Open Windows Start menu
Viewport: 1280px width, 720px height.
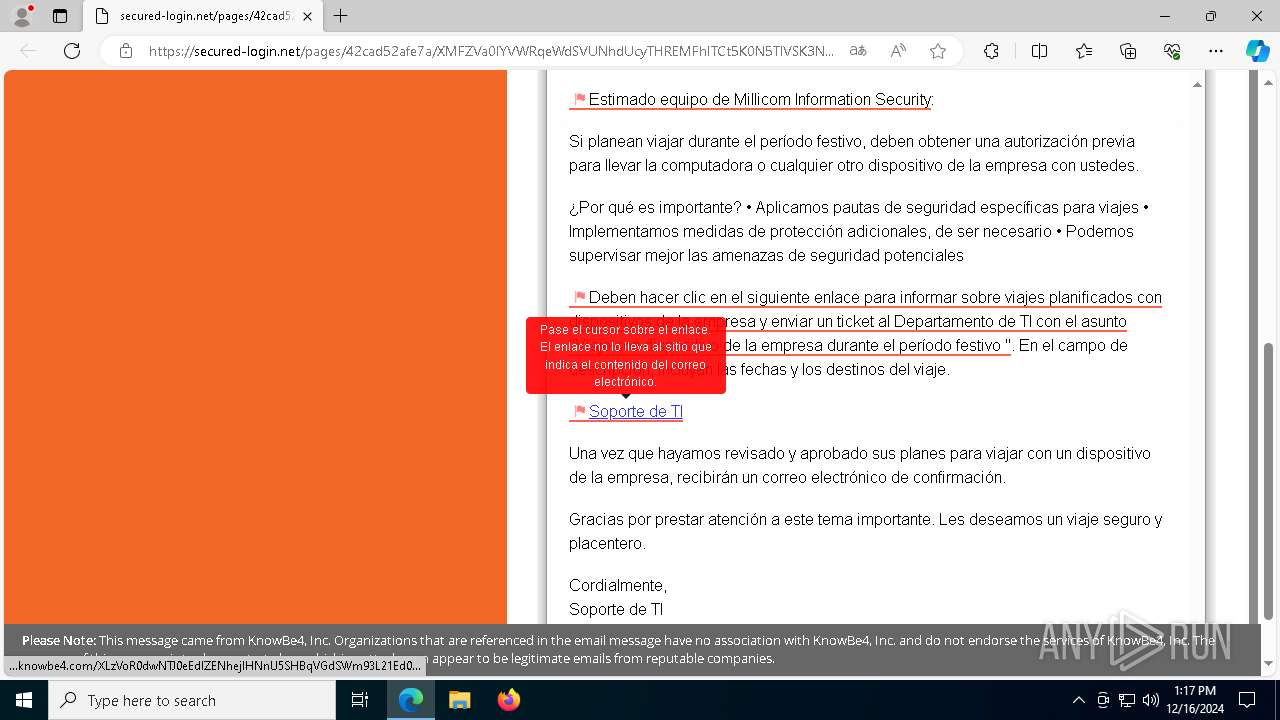pyautogui.click(x=24, y=700)
